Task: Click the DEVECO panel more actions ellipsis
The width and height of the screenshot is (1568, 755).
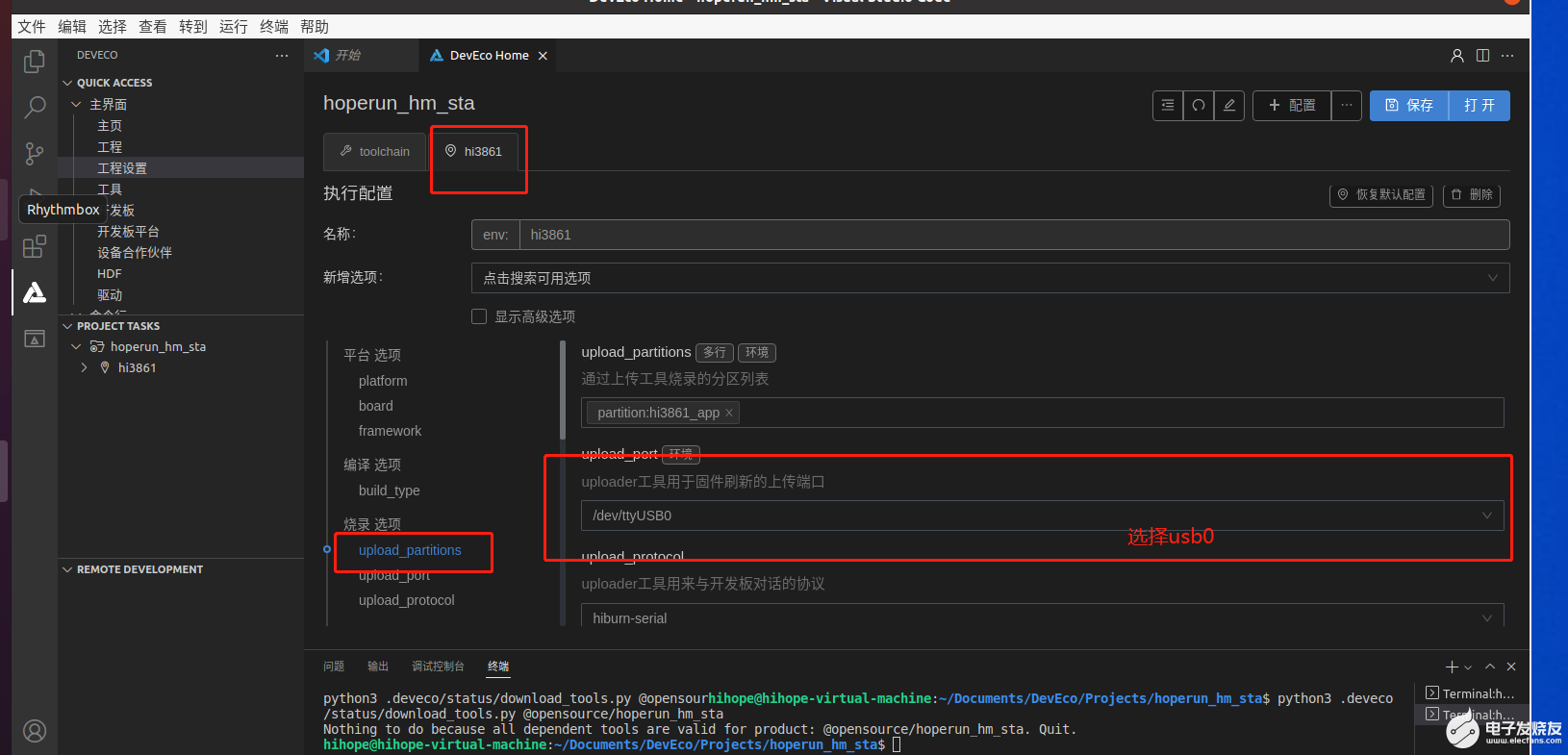Action: tap(282, 56)
